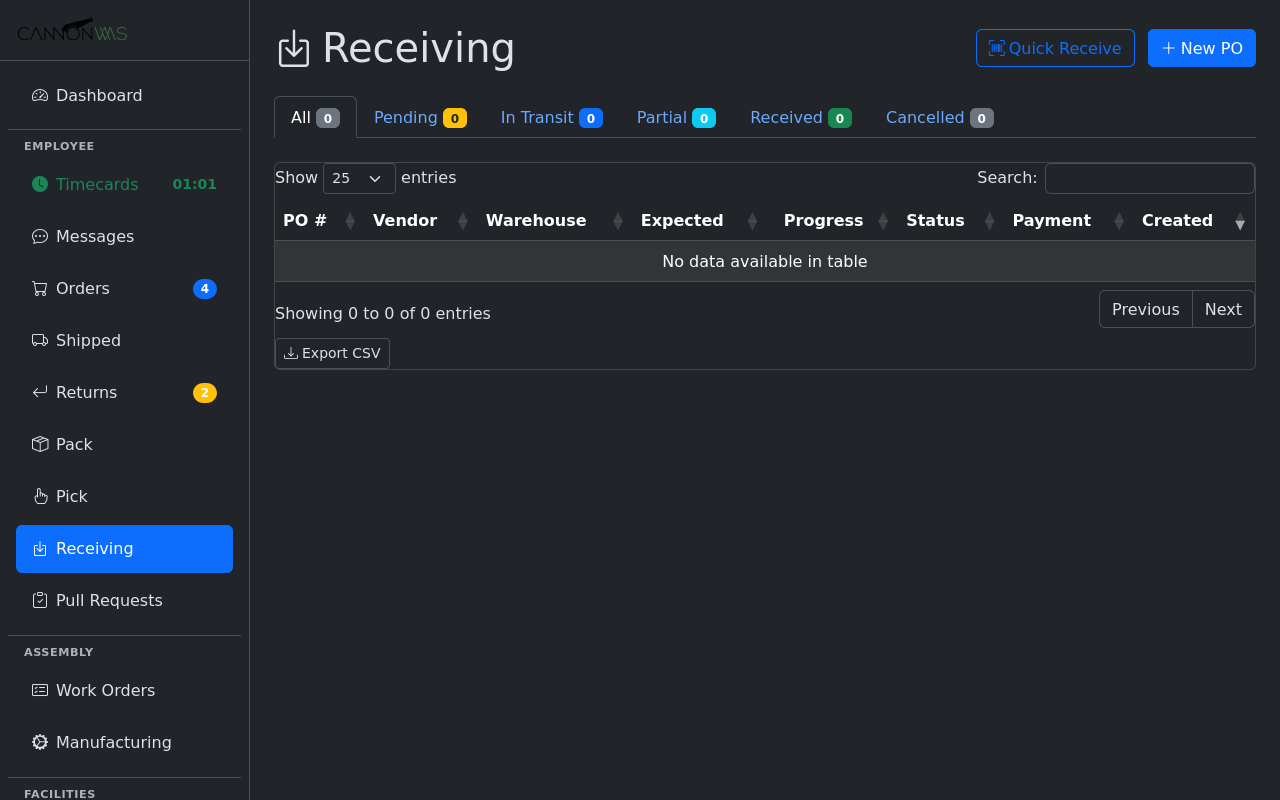Open the In Transit tab
This screenshot has width=1280, height=800.
tap(551, 117)
